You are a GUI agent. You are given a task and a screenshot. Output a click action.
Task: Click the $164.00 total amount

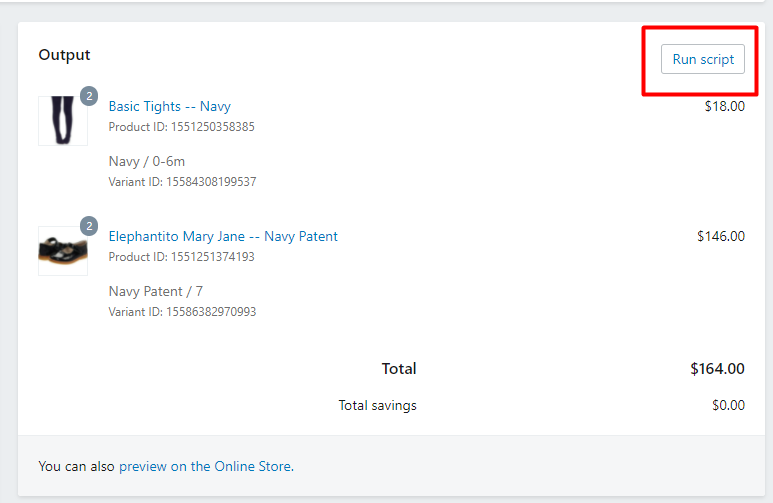[x=717, y=369]
